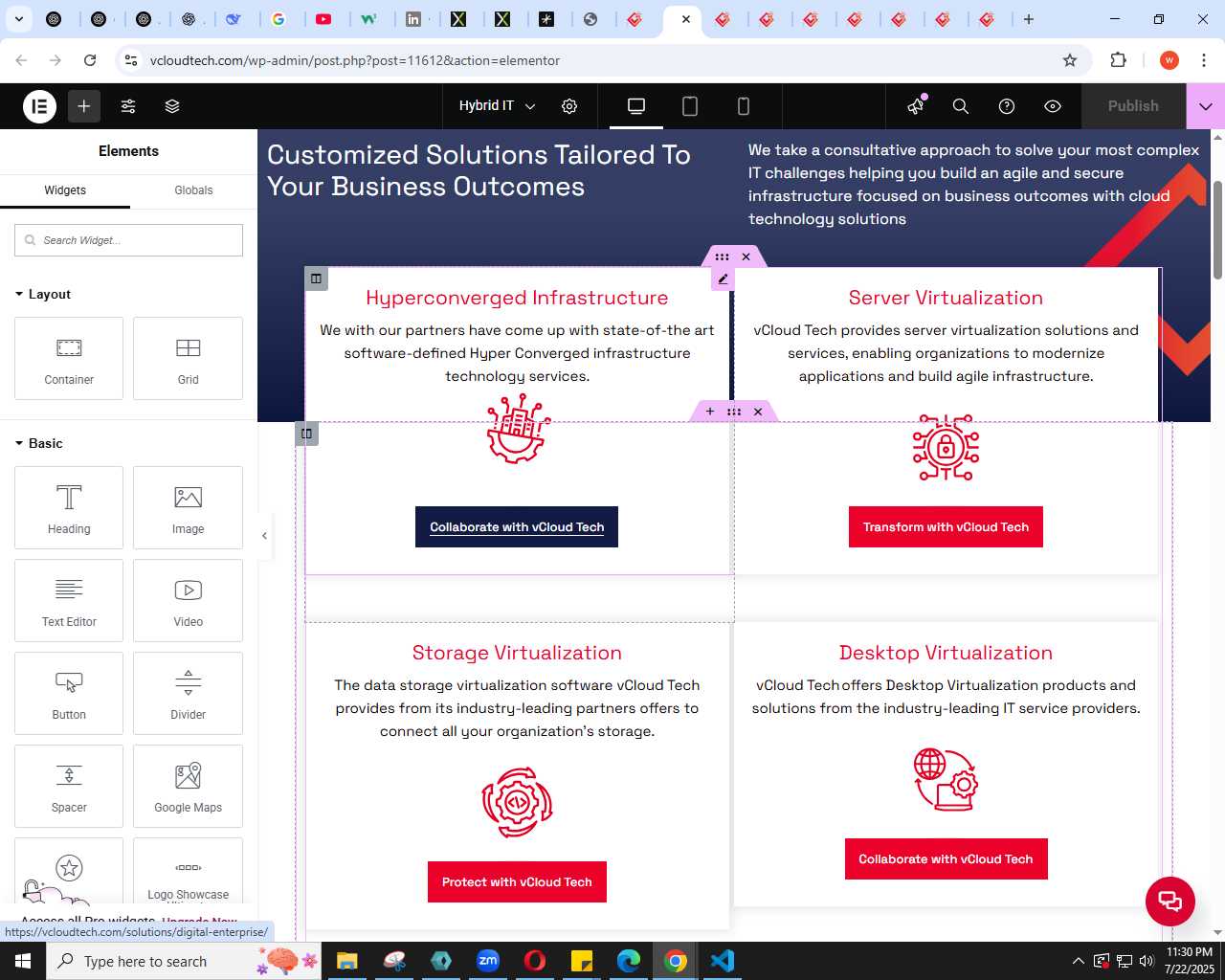The image size is (1225, 980).
Task: Click the upper container's drag handle
Action: pyautogui.click(x=722, y=256)
